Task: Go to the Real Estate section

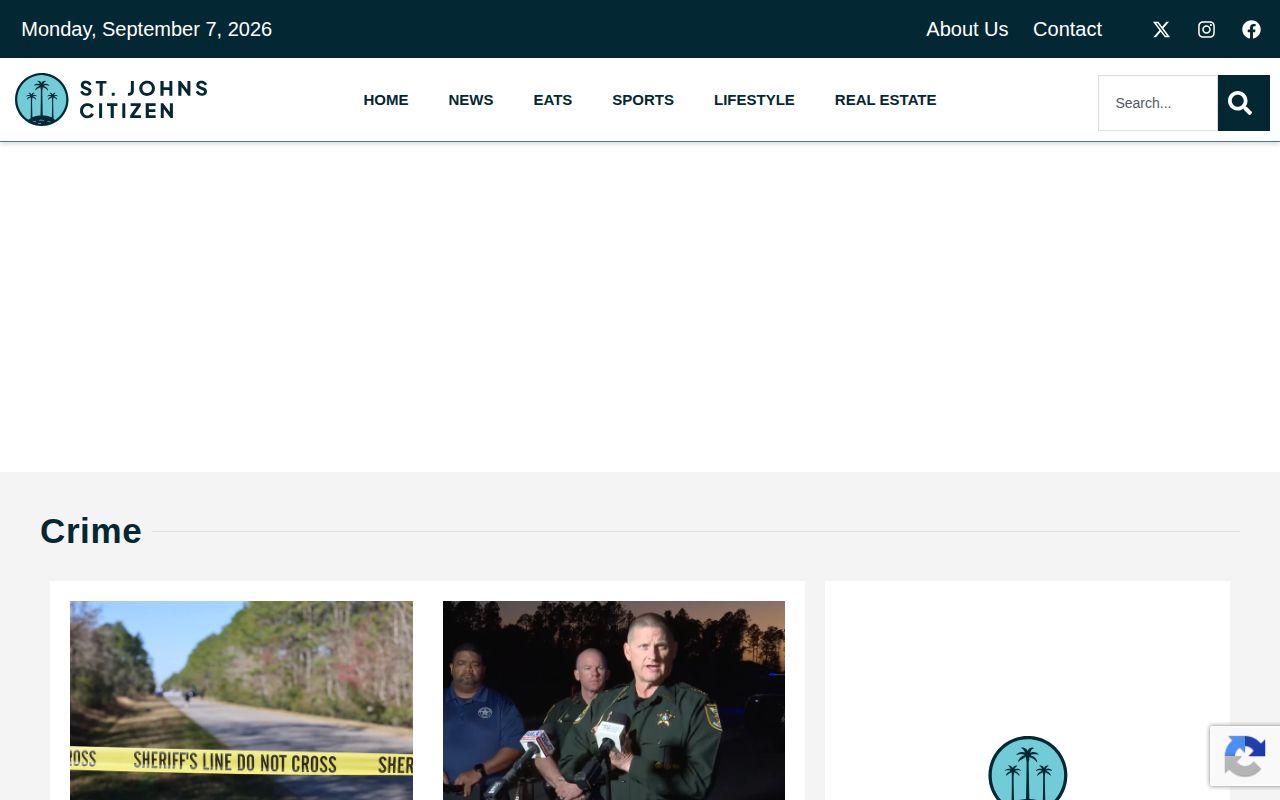Action: point(886,100)
